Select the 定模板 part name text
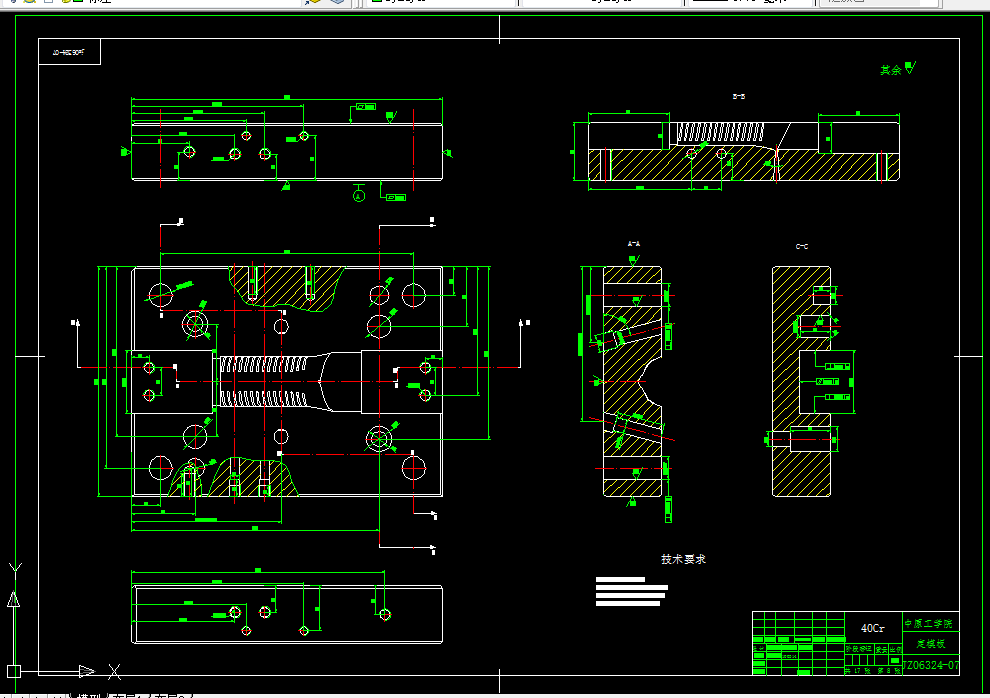 [x=931, y=644]
